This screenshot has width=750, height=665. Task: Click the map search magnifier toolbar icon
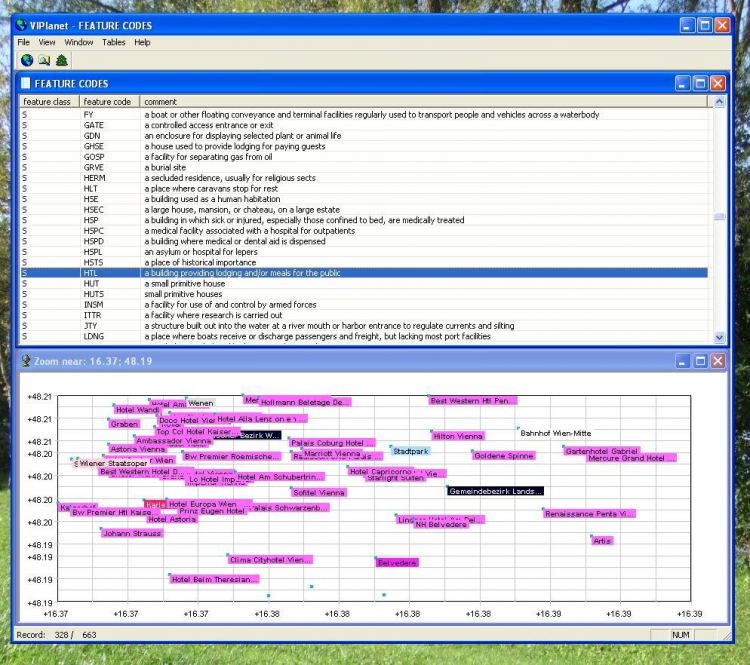coord(44,60)
